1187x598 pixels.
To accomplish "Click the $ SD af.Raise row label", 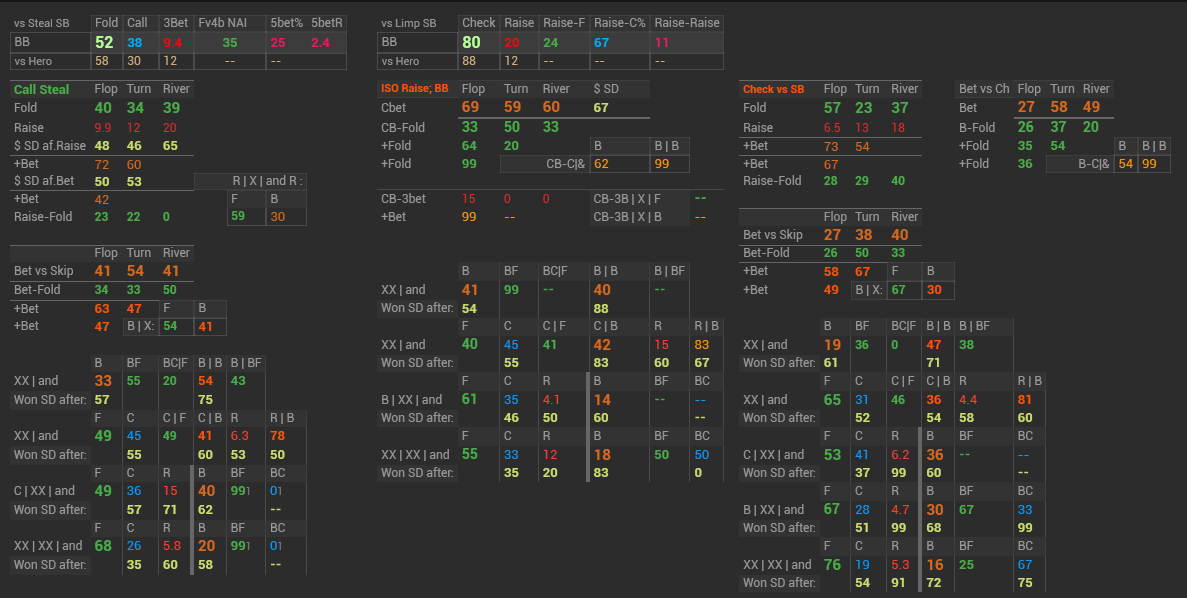I will tap(48, 146).
